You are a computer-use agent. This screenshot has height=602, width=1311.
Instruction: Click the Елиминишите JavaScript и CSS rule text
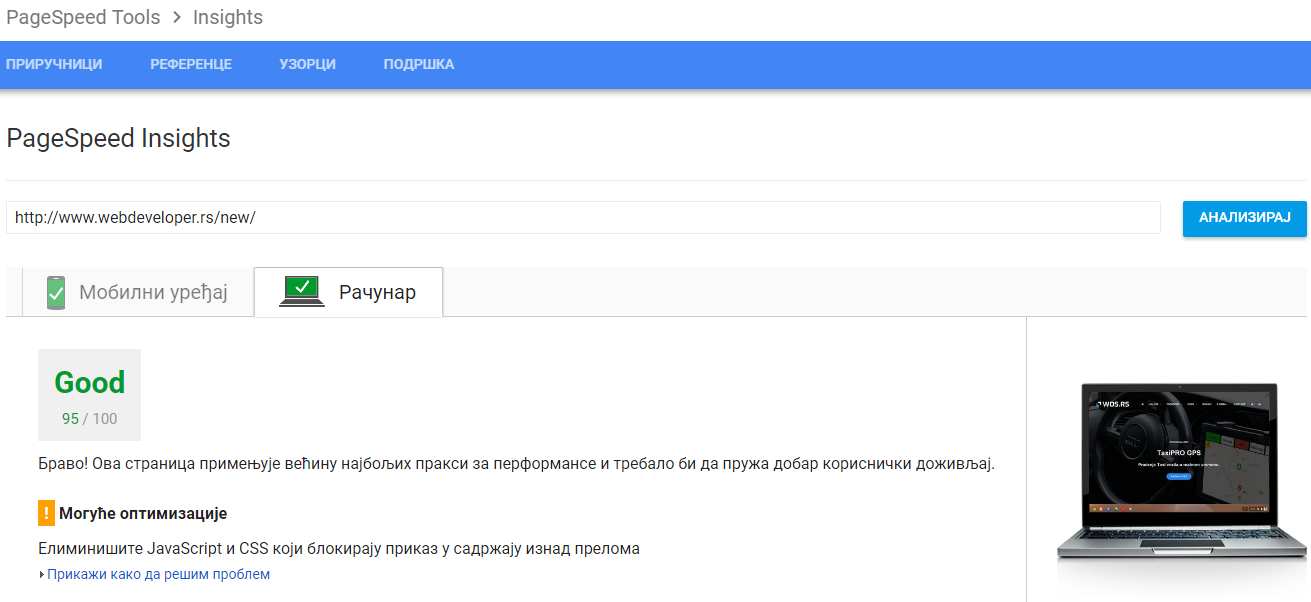pos(339,549)
